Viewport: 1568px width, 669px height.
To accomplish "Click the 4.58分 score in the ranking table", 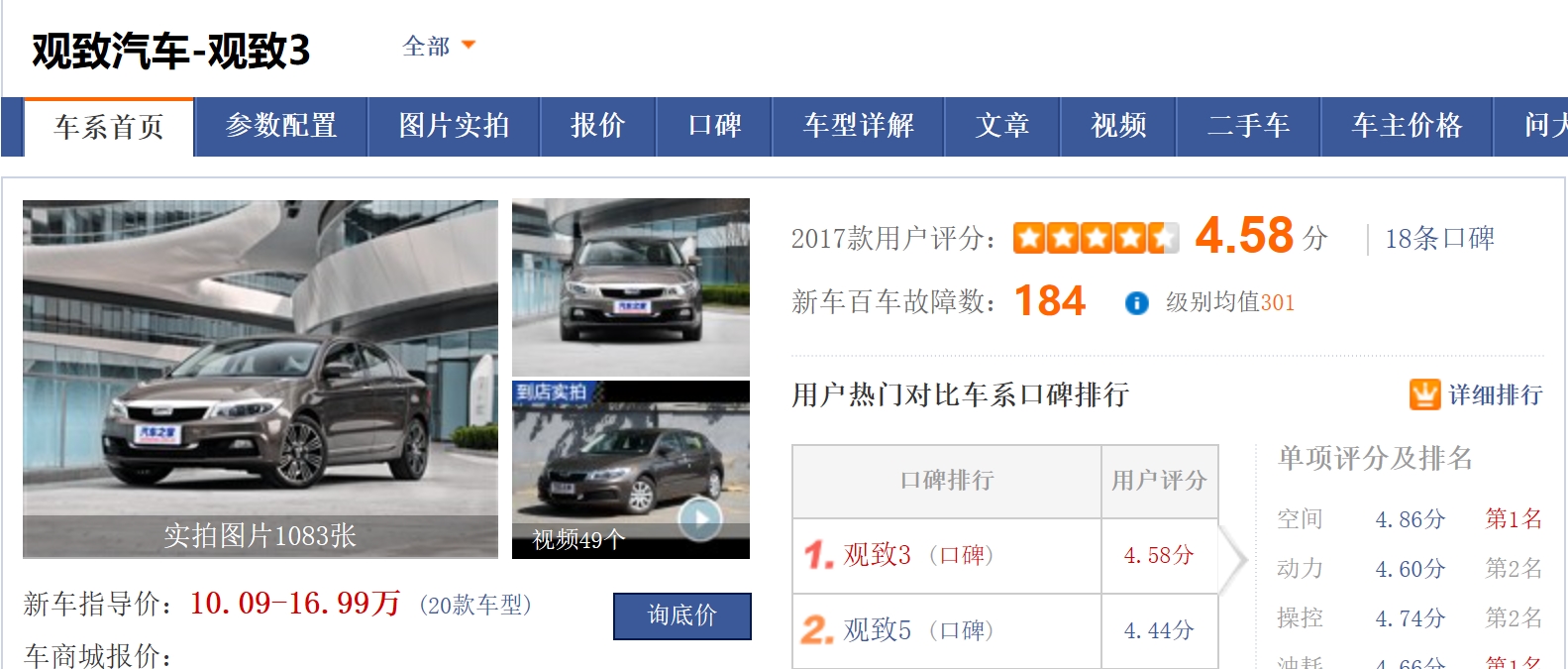I will (x=1159, y=556).
